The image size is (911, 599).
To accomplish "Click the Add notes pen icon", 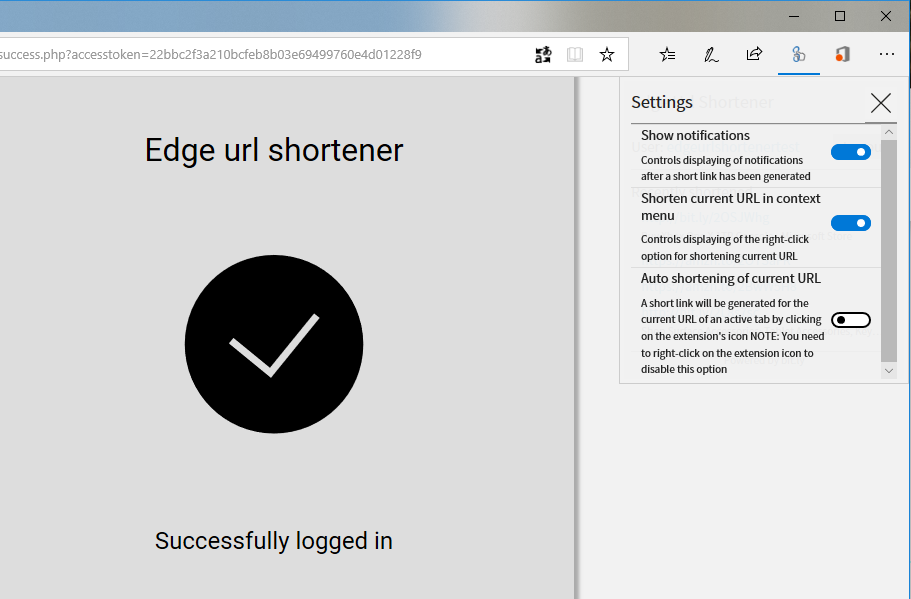I will tap(711, 55).
